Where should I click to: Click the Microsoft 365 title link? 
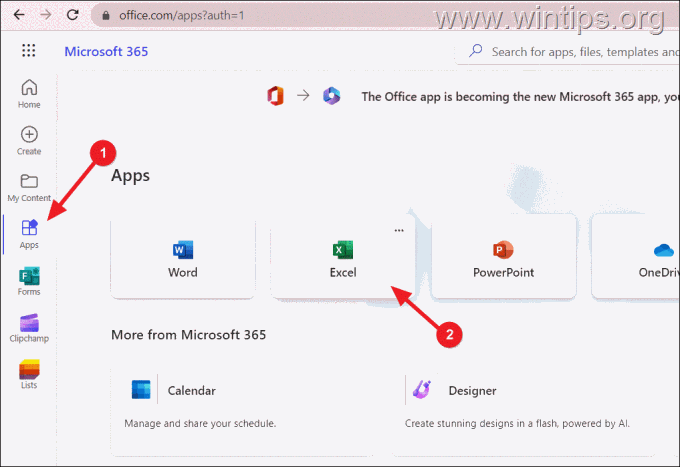point(106,51)
